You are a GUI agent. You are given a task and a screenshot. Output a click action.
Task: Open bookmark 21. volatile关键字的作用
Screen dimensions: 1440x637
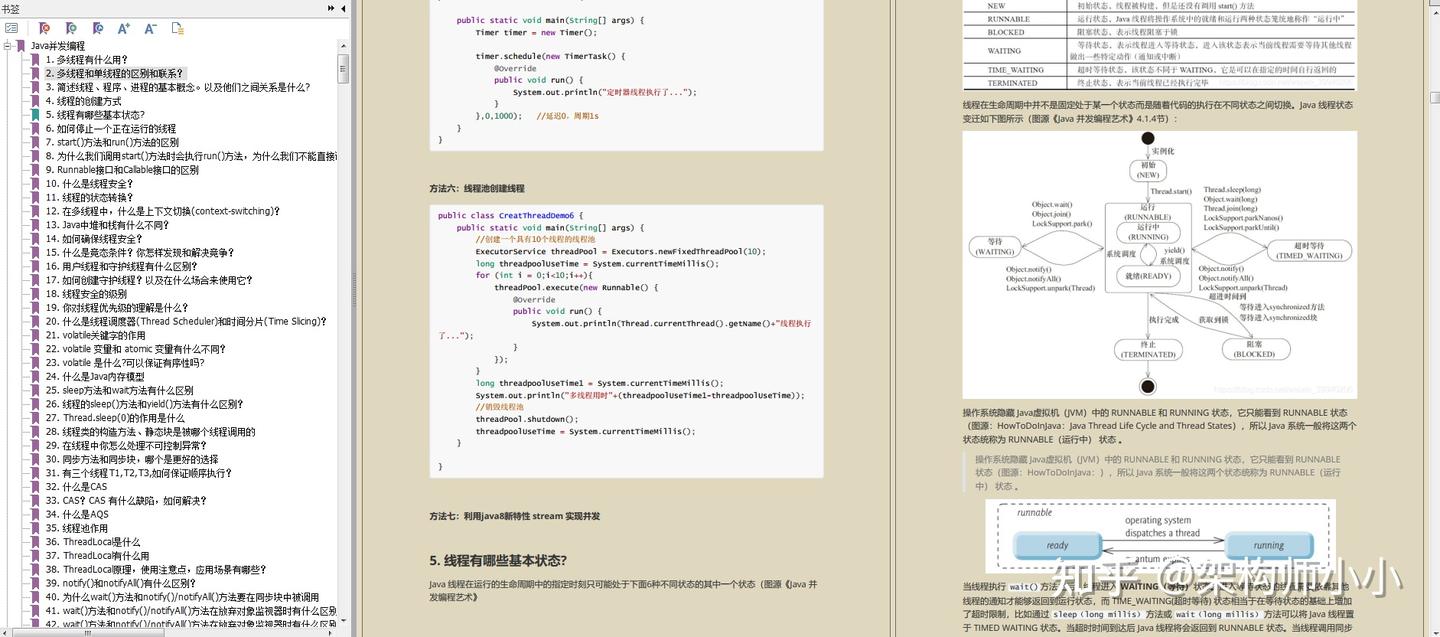coord(95,335)
